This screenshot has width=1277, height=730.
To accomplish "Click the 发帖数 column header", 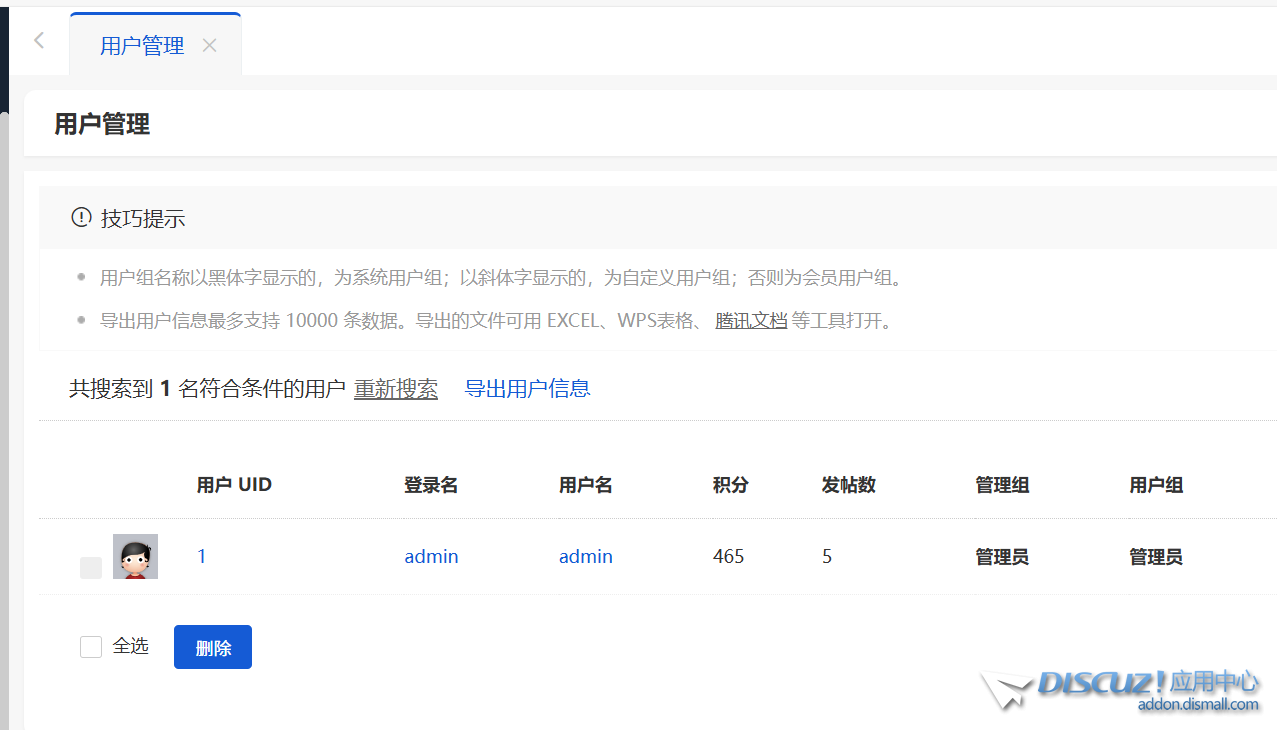I will [x=848, y=485].
